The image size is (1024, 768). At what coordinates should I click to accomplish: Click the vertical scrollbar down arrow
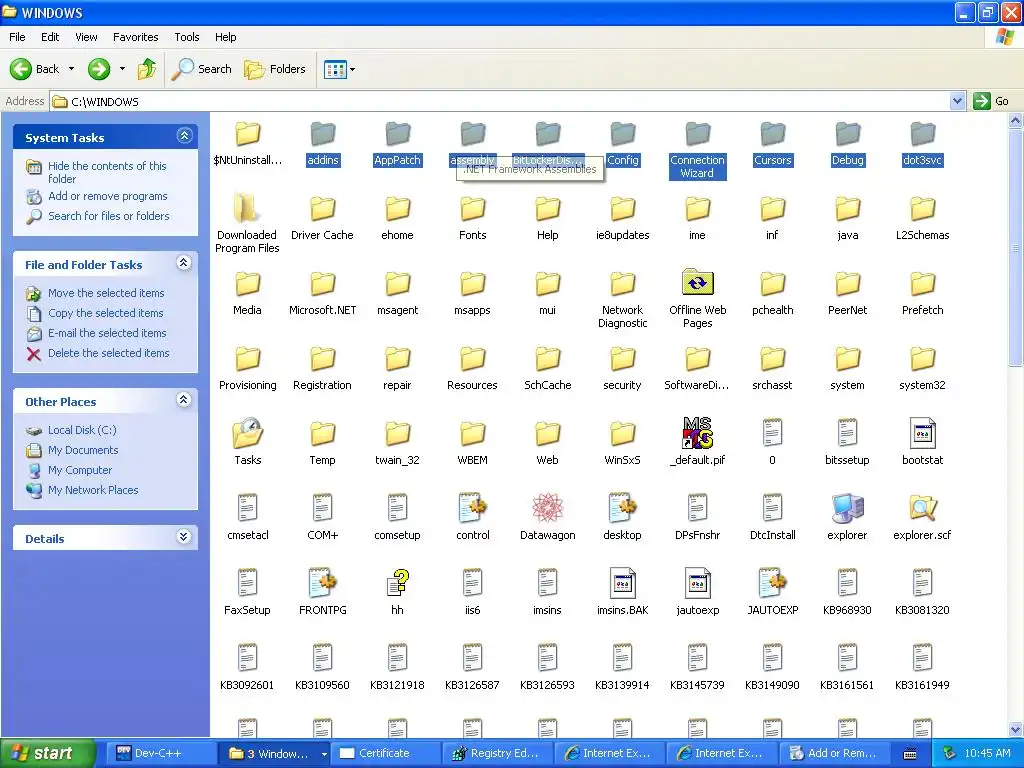(x=1016, y=729)
